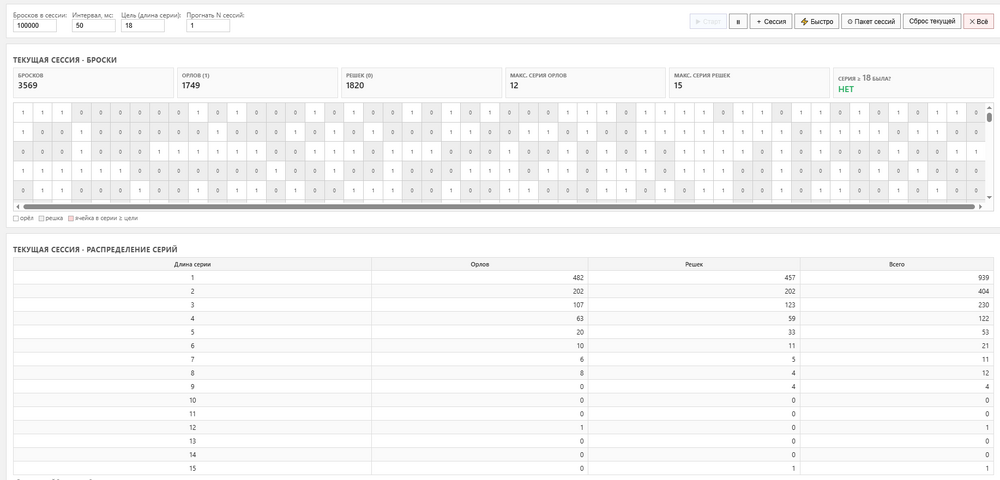Click the total cell 21 in row 6
The width and height of the screenshot is (1000, 480).
coord(897,346)
